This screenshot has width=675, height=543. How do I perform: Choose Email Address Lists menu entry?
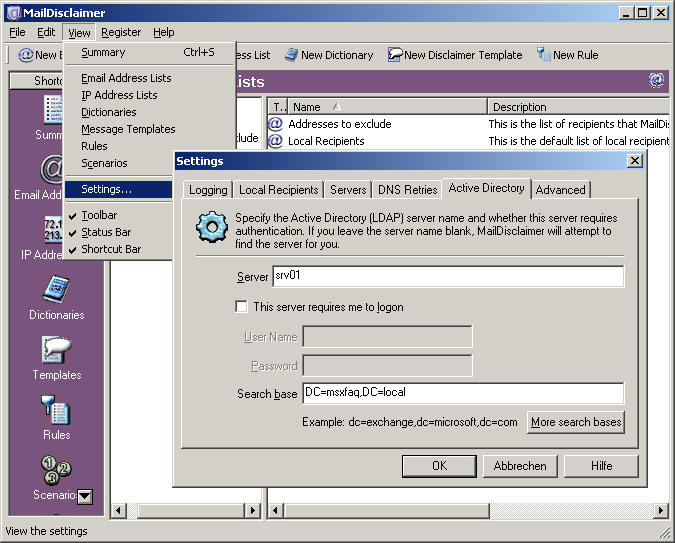pyautogui.click(x=149, y=78)
